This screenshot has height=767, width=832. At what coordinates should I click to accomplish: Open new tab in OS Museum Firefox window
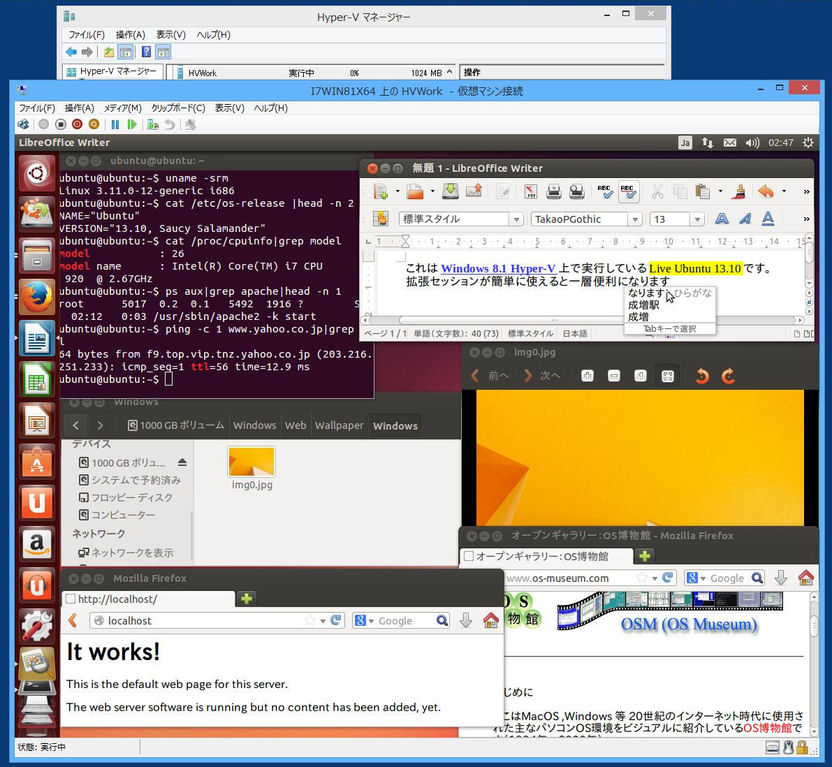tap(644, 556)
